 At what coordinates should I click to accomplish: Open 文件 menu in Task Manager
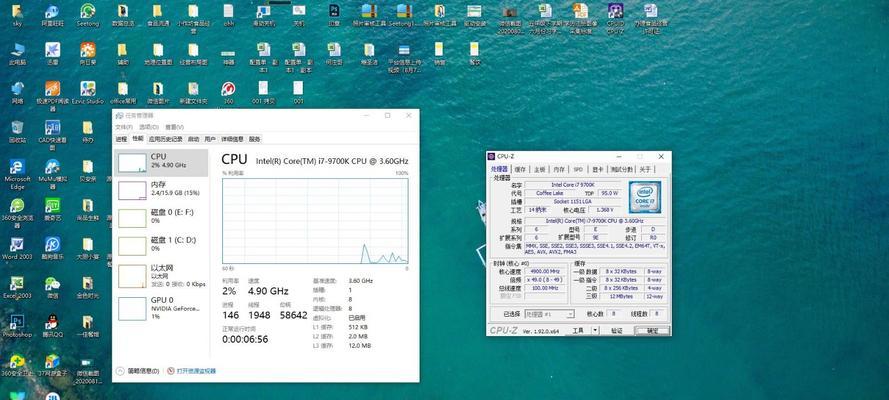[x=124, y=127]
